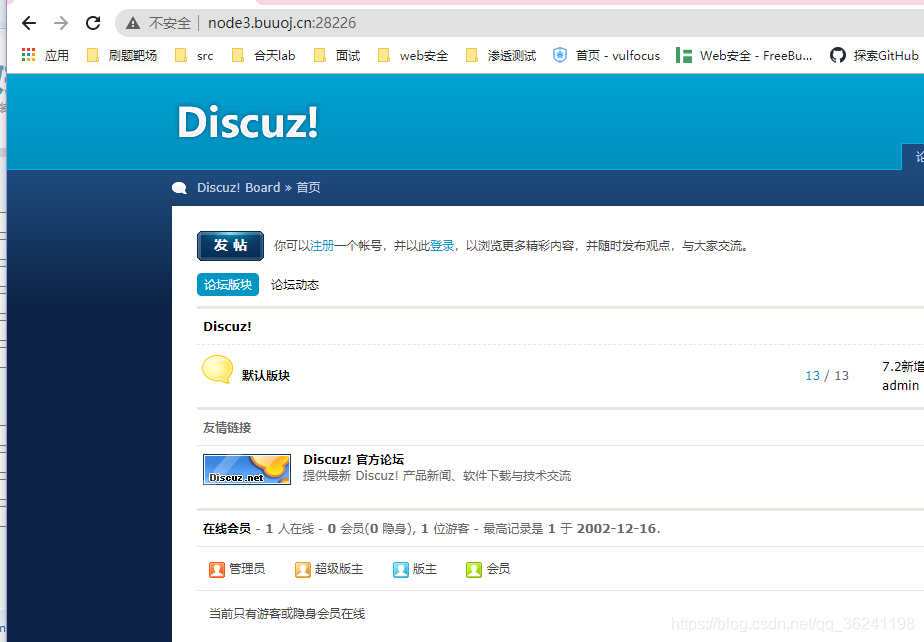Click the speech bubble icon in the breadcrumb
The image size is (924, 642).
[179, 188]
